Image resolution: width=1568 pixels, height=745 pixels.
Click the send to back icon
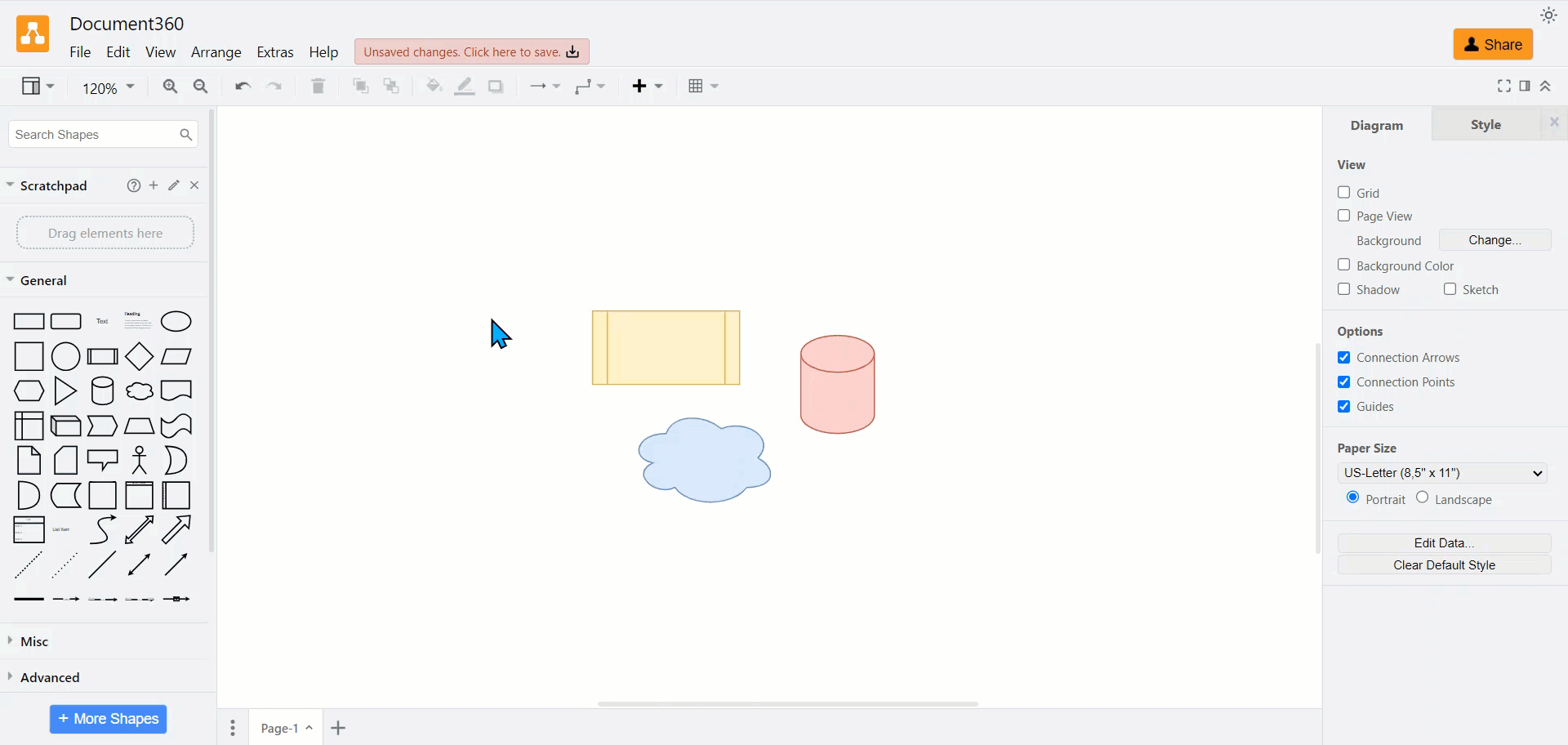[392, 87]
